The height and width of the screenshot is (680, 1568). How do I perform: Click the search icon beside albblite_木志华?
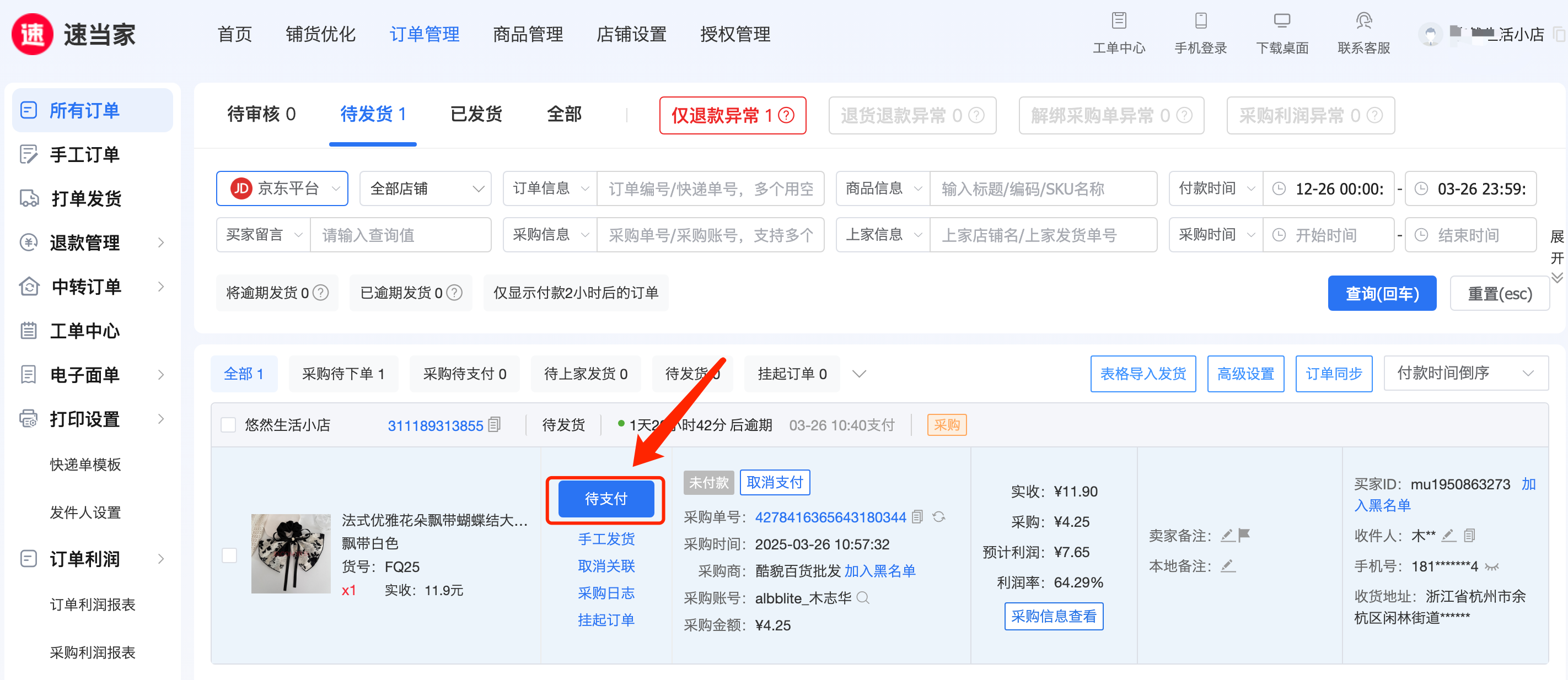tap(862, 598)
